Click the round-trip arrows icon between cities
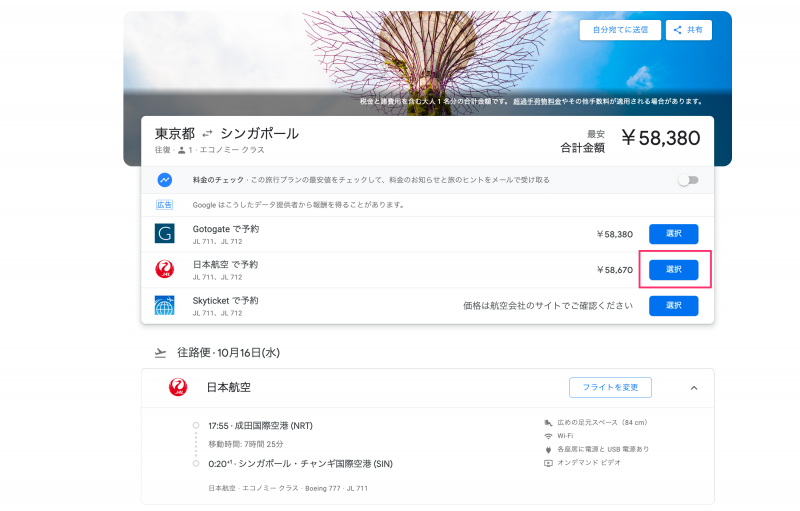Image resolution: width=800 pixels, height=511 pixels. 207,134
